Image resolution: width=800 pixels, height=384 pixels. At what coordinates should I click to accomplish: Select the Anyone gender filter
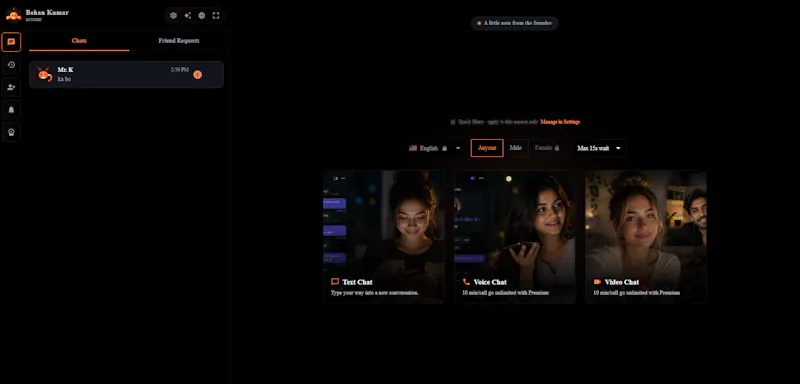click(487, 148)
